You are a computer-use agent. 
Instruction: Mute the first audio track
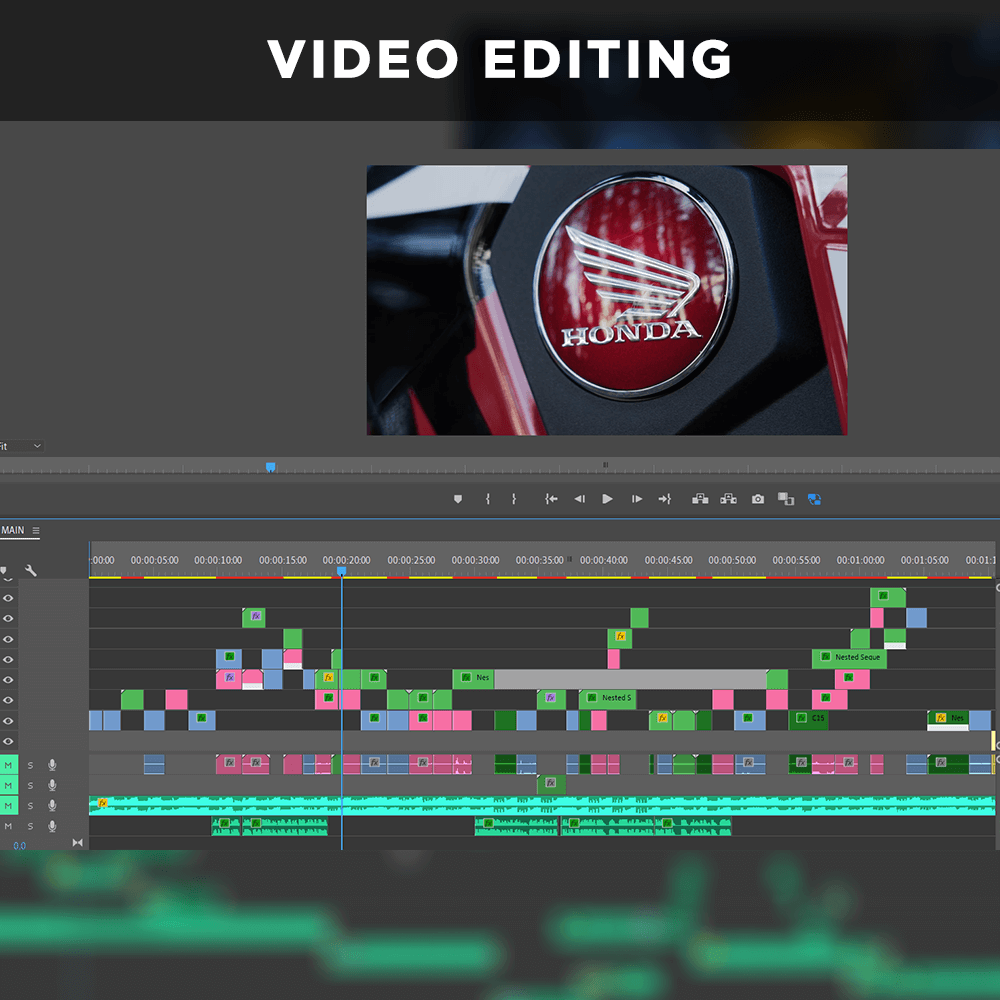[8, 765]
